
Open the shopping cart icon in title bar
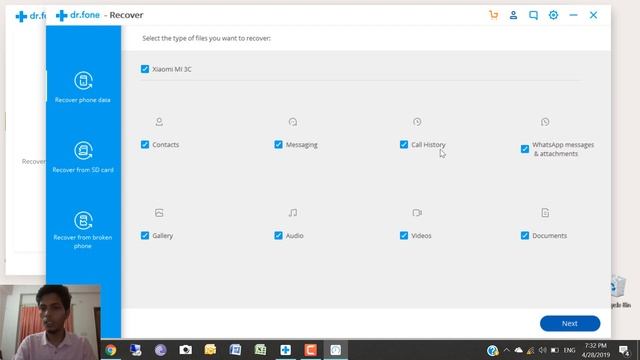click(493, 16)
